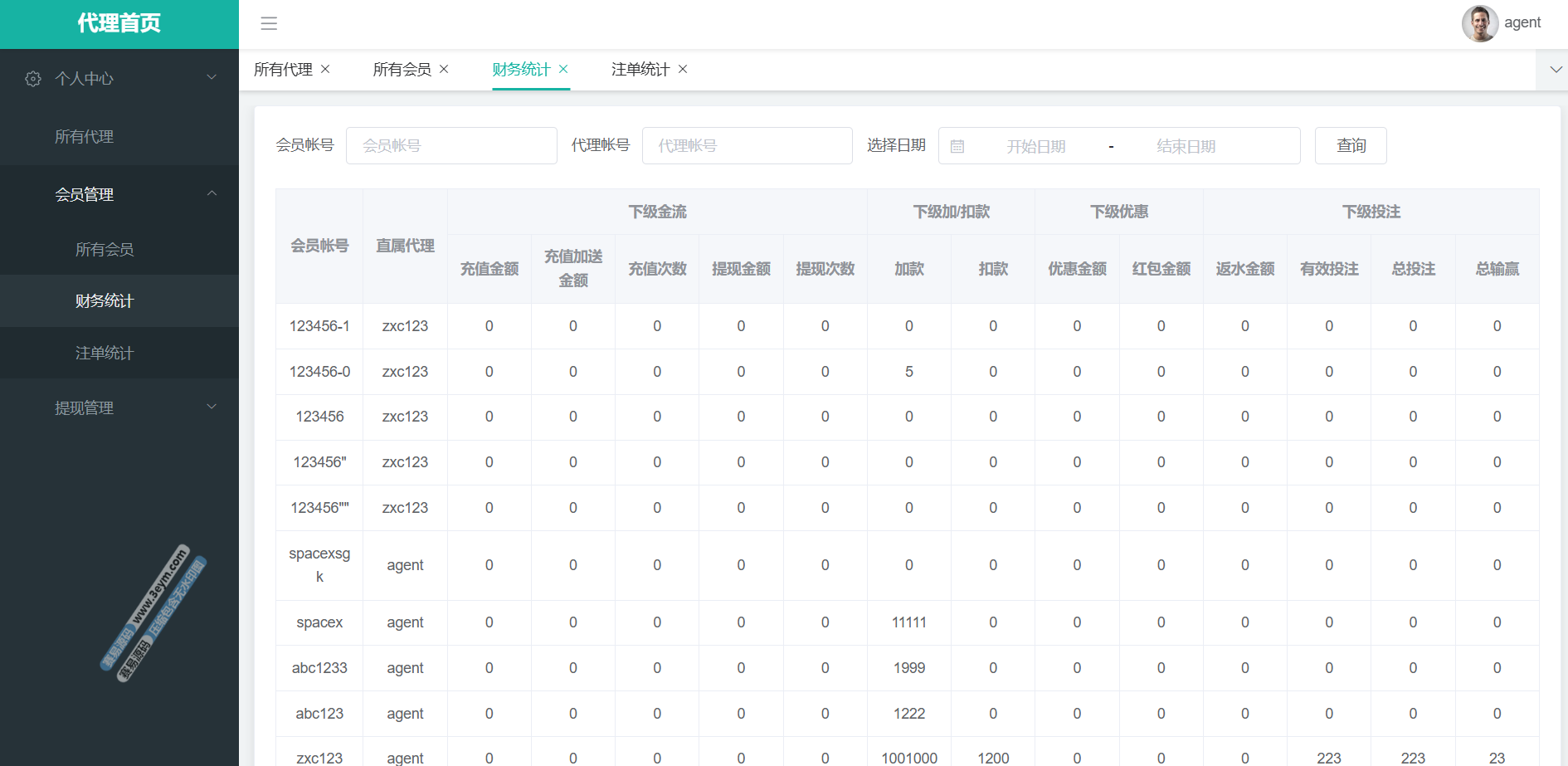Close the 所有会员 tab
Image resolution: width=1568 pixels, height=766 pixels.
444,69
